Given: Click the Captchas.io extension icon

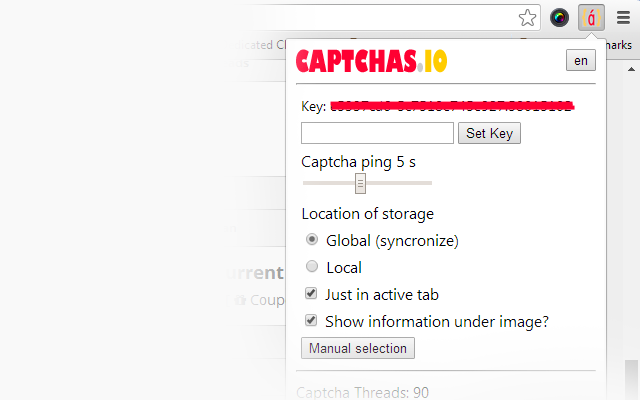Looking at the screenshot, I should point(591,18).
